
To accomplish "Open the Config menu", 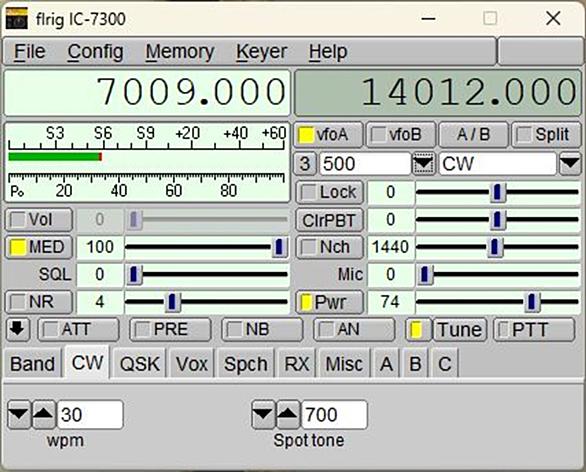I will click(x=95, y=52).
